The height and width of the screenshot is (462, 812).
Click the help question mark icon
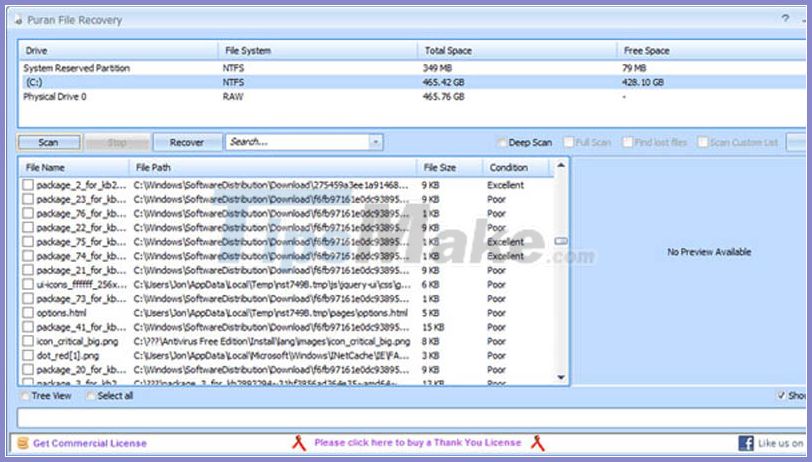coord(786,19)
